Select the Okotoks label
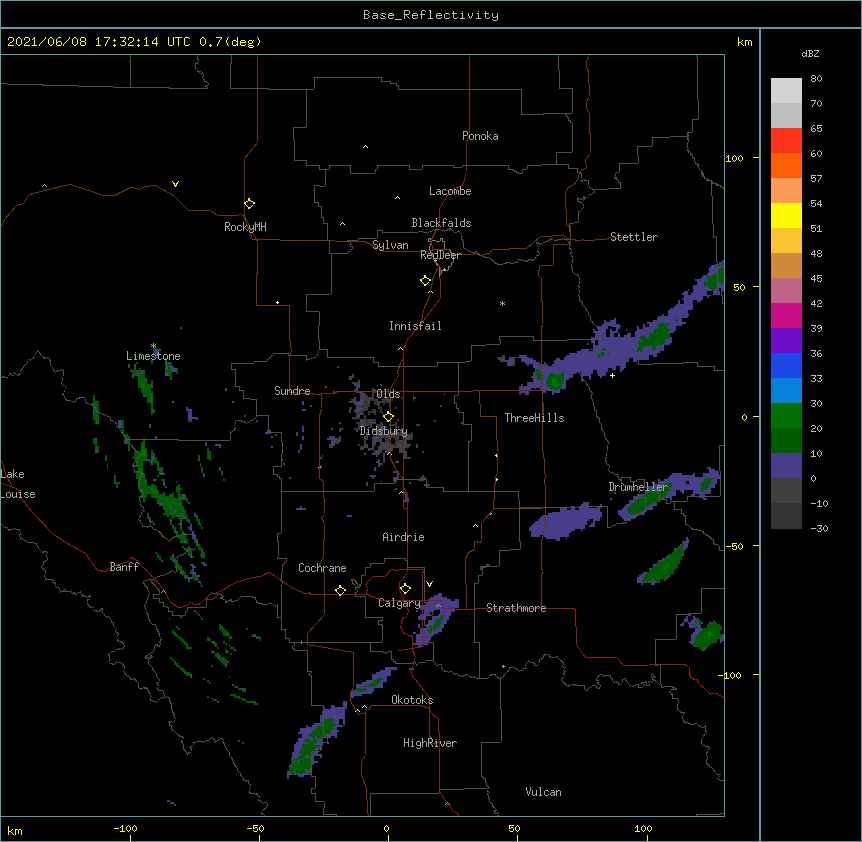The width and height of the screenshot is (862, 842). point(412,700)
